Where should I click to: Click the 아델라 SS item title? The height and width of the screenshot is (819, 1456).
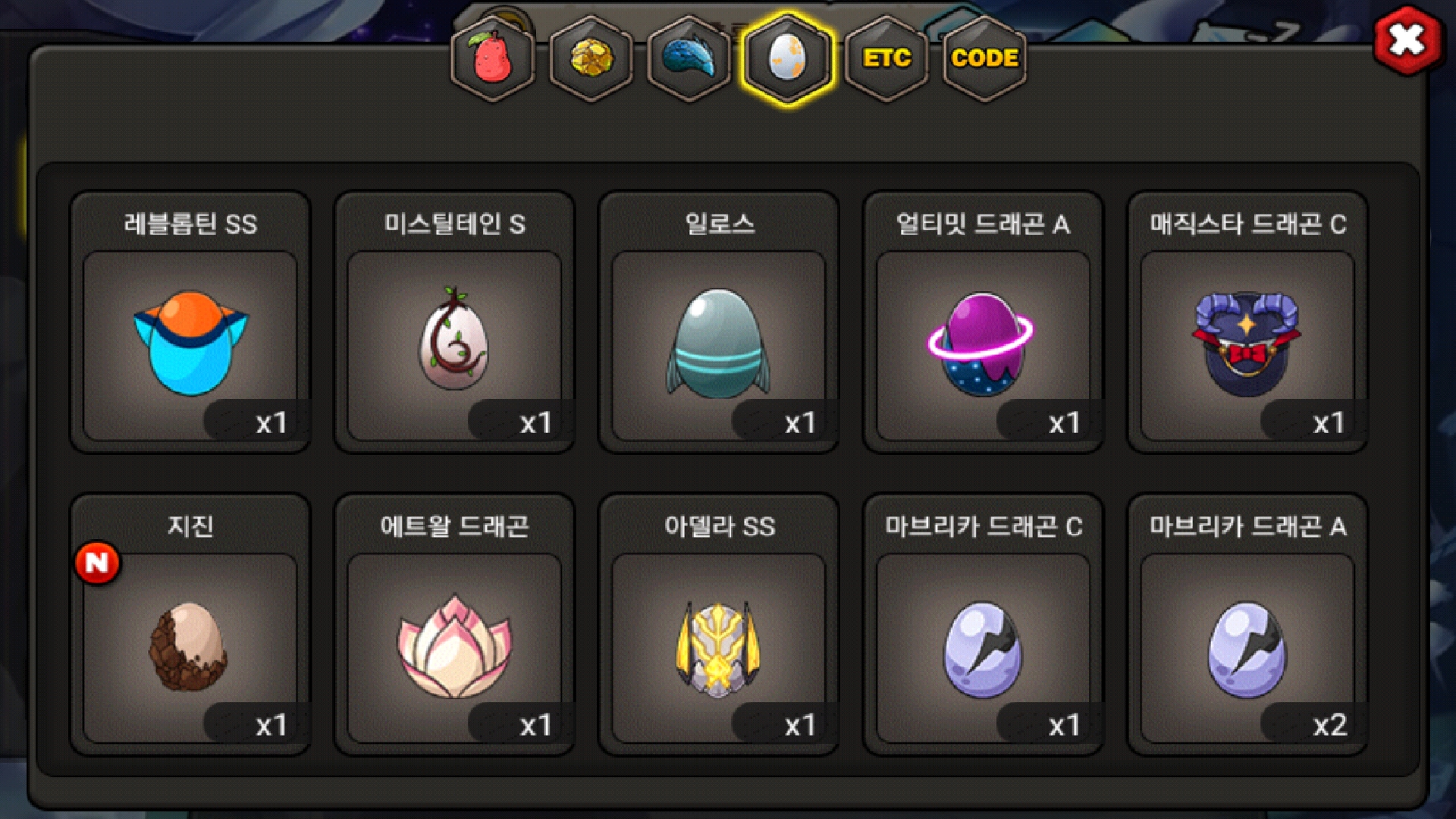(719, 526)
